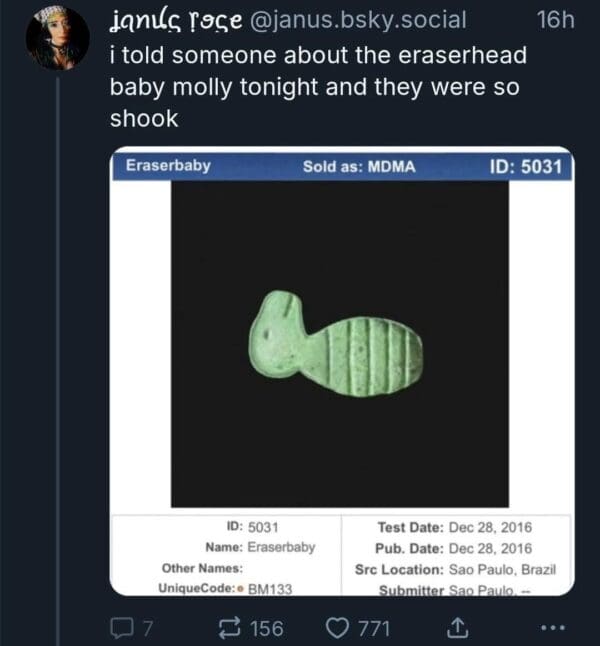Click the reply speech bubble icon
The height and width of the screenshot is (646, 600).
[x=120, y=628]
